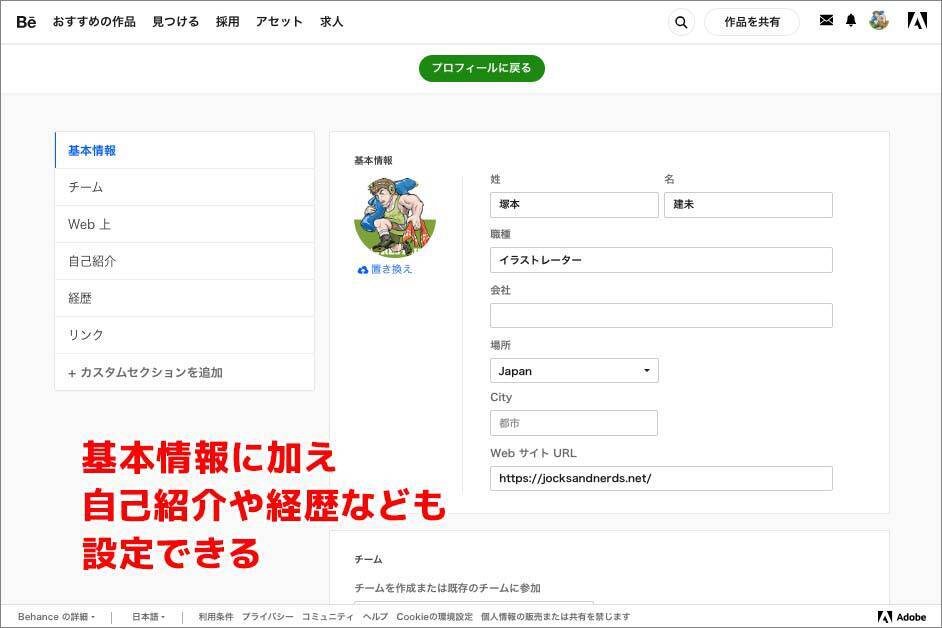Open おすすめの作品 in navigation
Screen dimensions: 942x628
pos(94,22)
